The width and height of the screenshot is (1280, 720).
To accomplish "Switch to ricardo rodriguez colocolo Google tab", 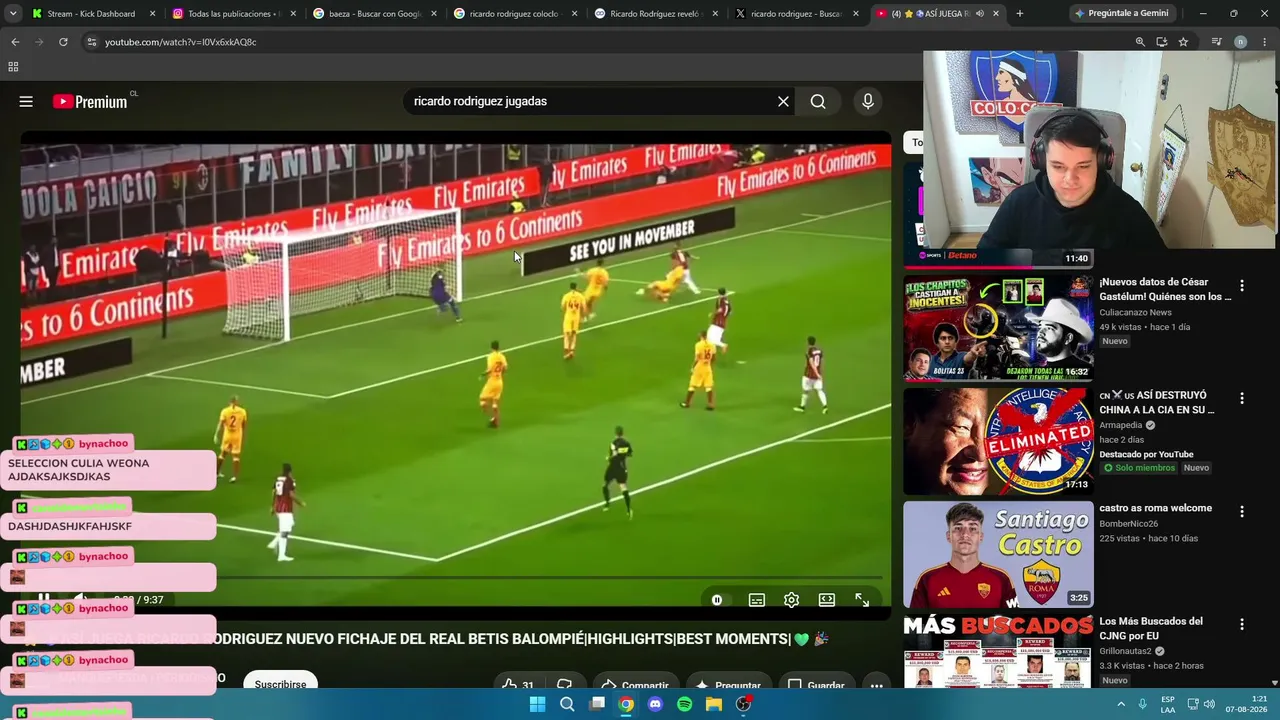I will coord(516,14).
